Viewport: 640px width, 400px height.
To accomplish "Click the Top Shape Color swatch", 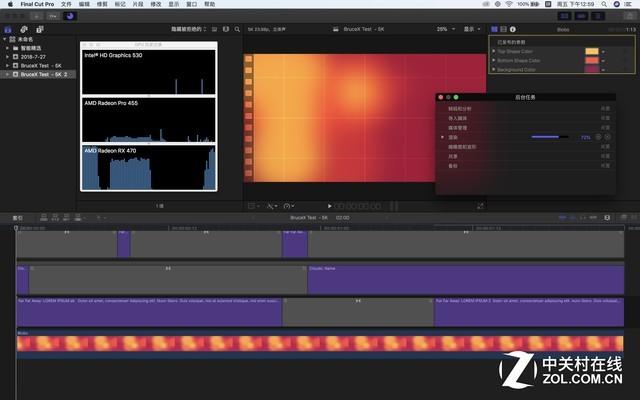I will point(592,51).
